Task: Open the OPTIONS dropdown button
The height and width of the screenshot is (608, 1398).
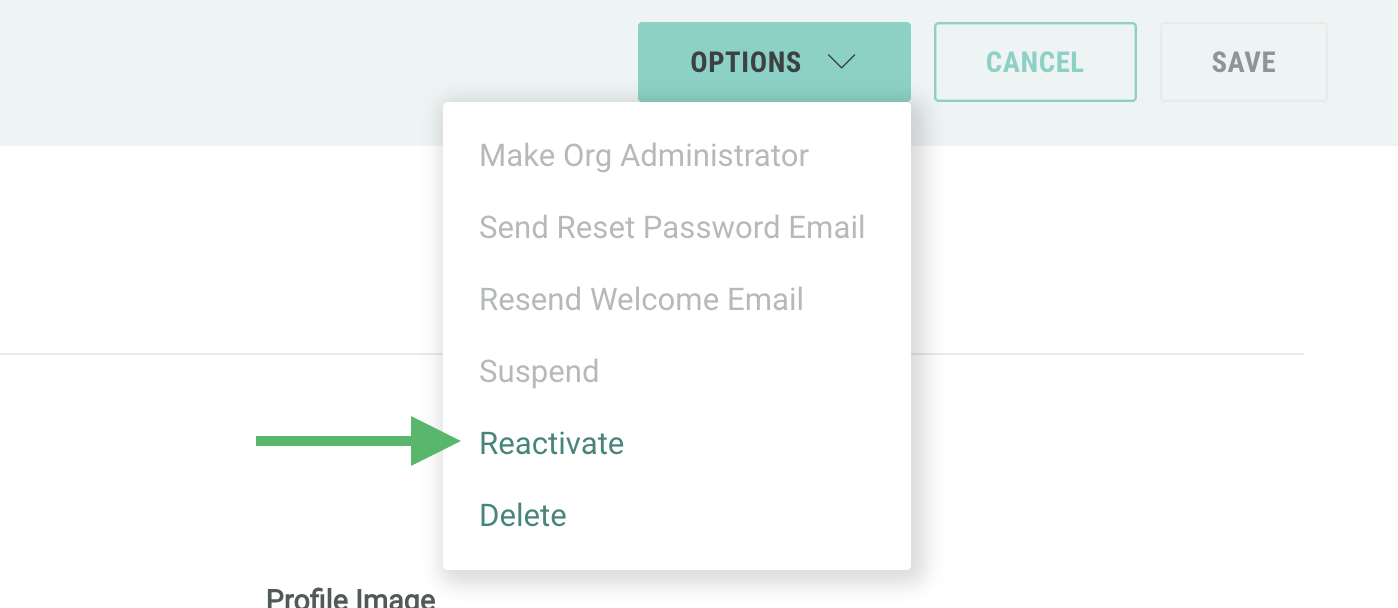Action: tap(773, 62)
